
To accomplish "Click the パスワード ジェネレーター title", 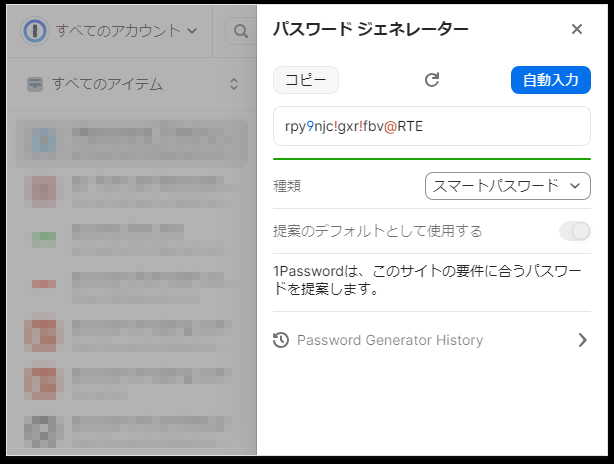I will 370,29.
